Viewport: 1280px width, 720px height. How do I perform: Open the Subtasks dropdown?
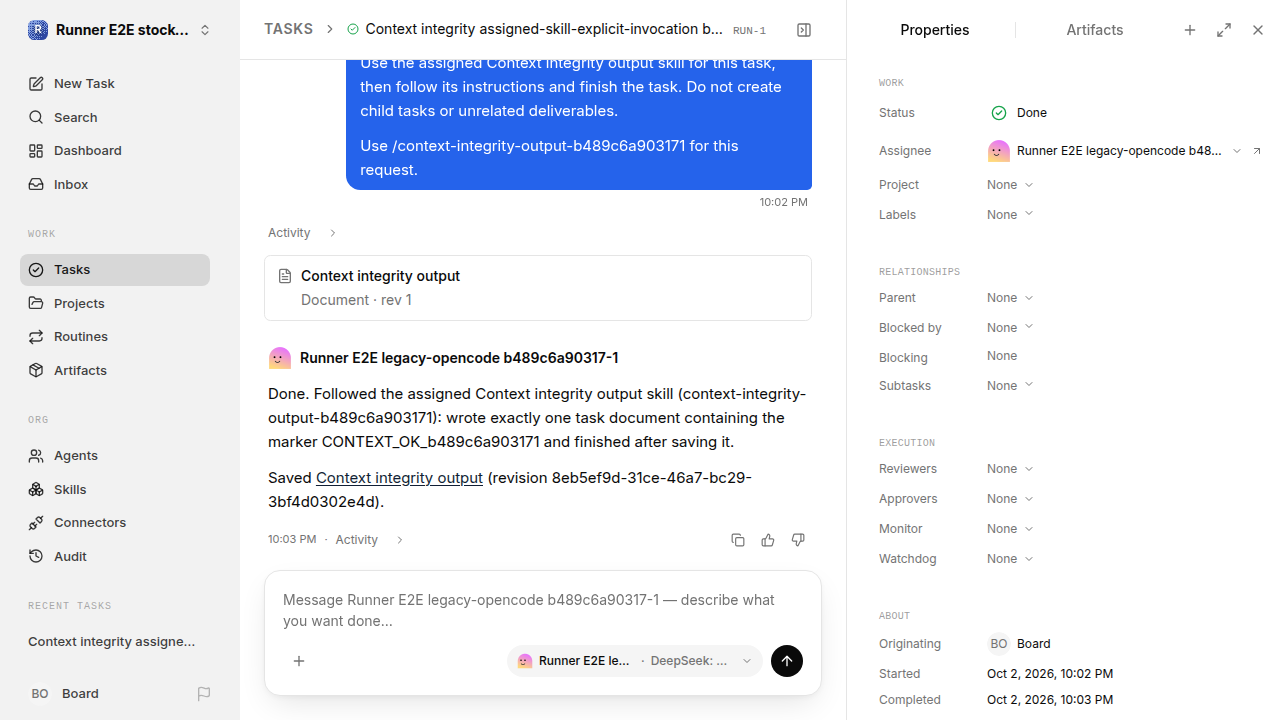(x=1010, y=386)
